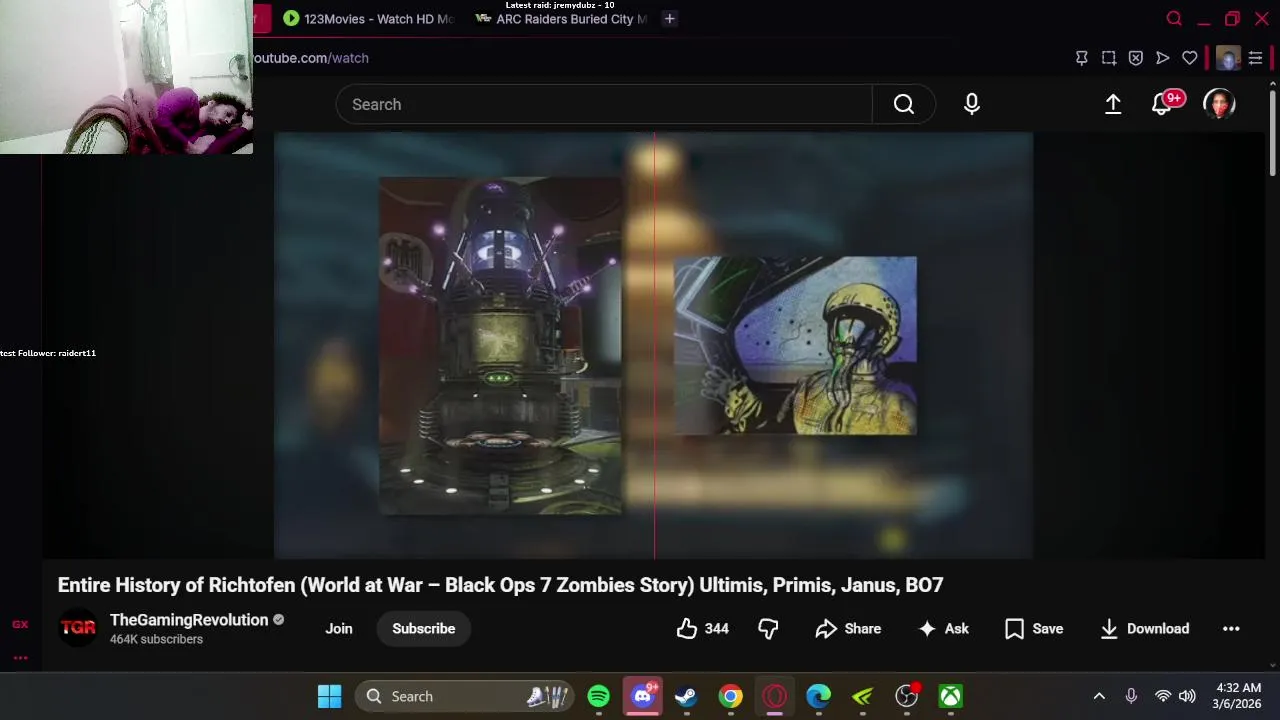The image size is (1280, 720).
Task: Click Opera ad blocker shield icon
Action: click(x=1135, y=58)
